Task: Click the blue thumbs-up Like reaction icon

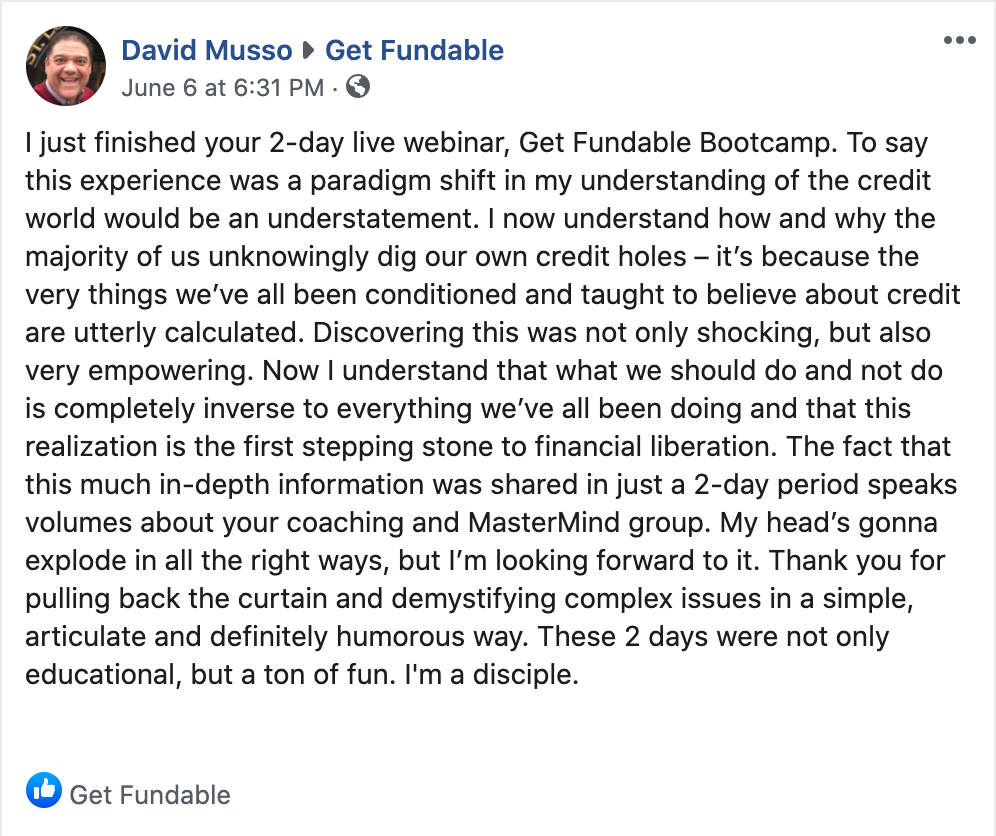Action: click(x=44, y=790)
